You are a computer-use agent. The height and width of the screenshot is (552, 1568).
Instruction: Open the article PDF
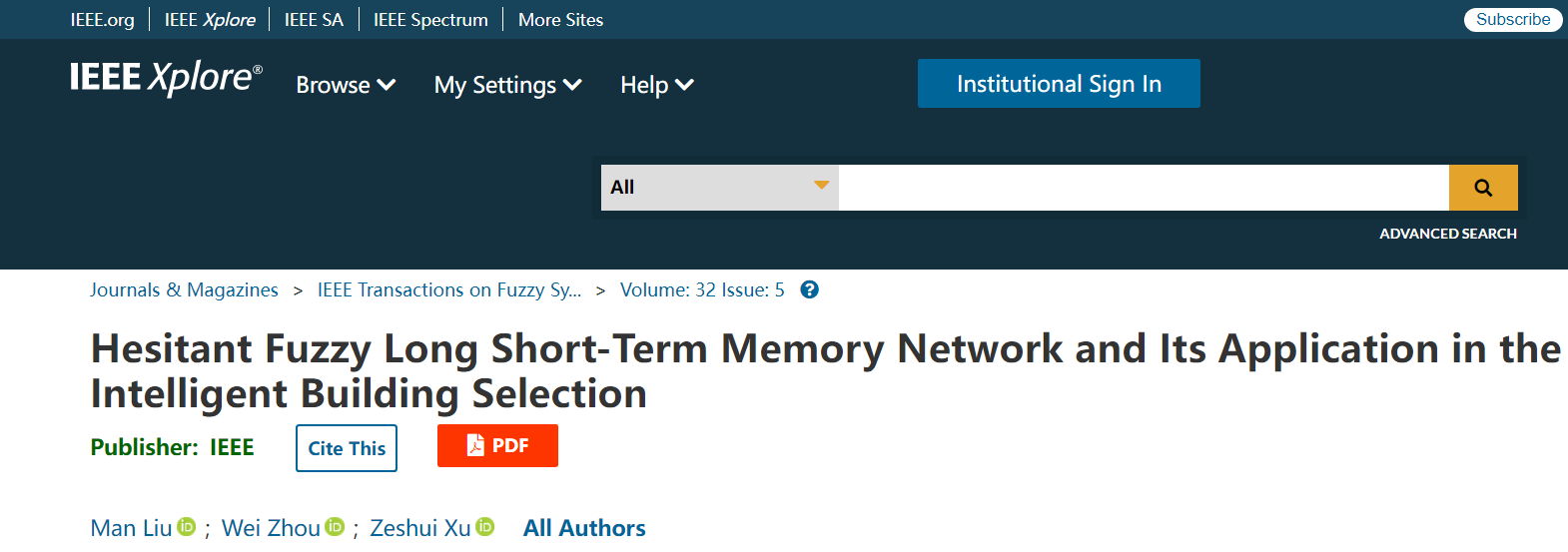497,446
